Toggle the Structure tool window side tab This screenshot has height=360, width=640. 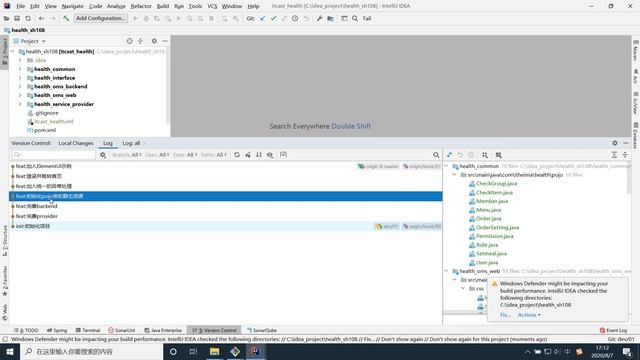4,241
